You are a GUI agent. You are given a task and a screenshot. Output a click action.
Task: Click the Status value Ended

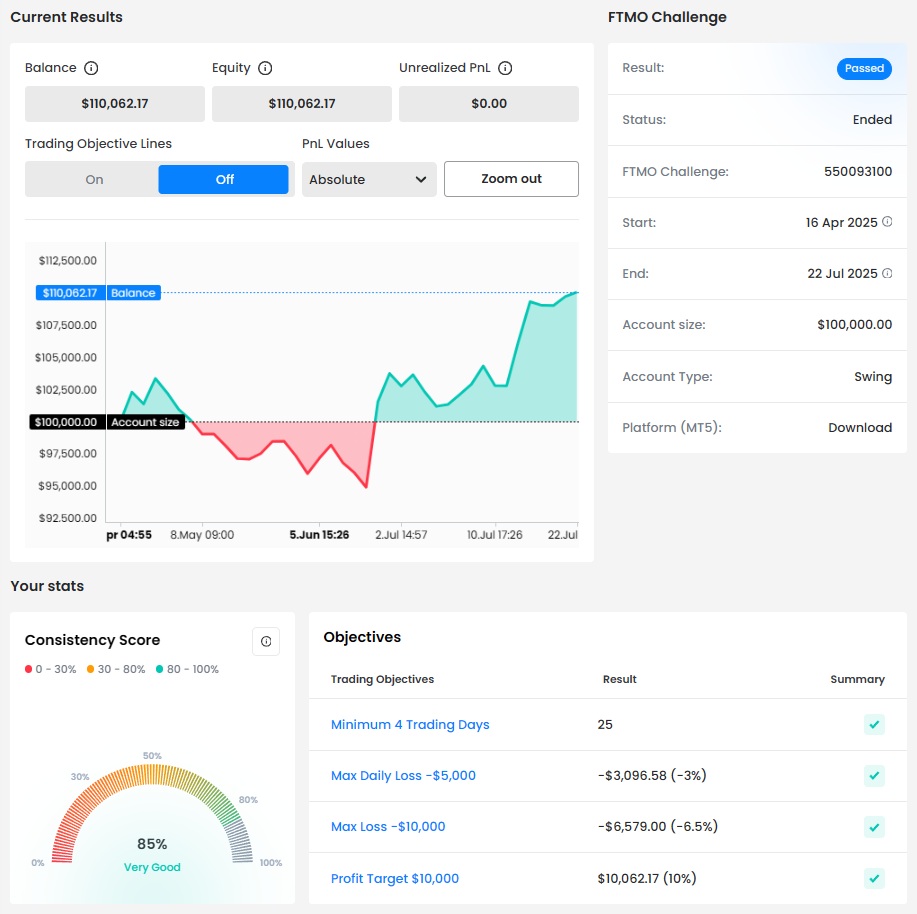pyautogui.click(x=872, y=120)
